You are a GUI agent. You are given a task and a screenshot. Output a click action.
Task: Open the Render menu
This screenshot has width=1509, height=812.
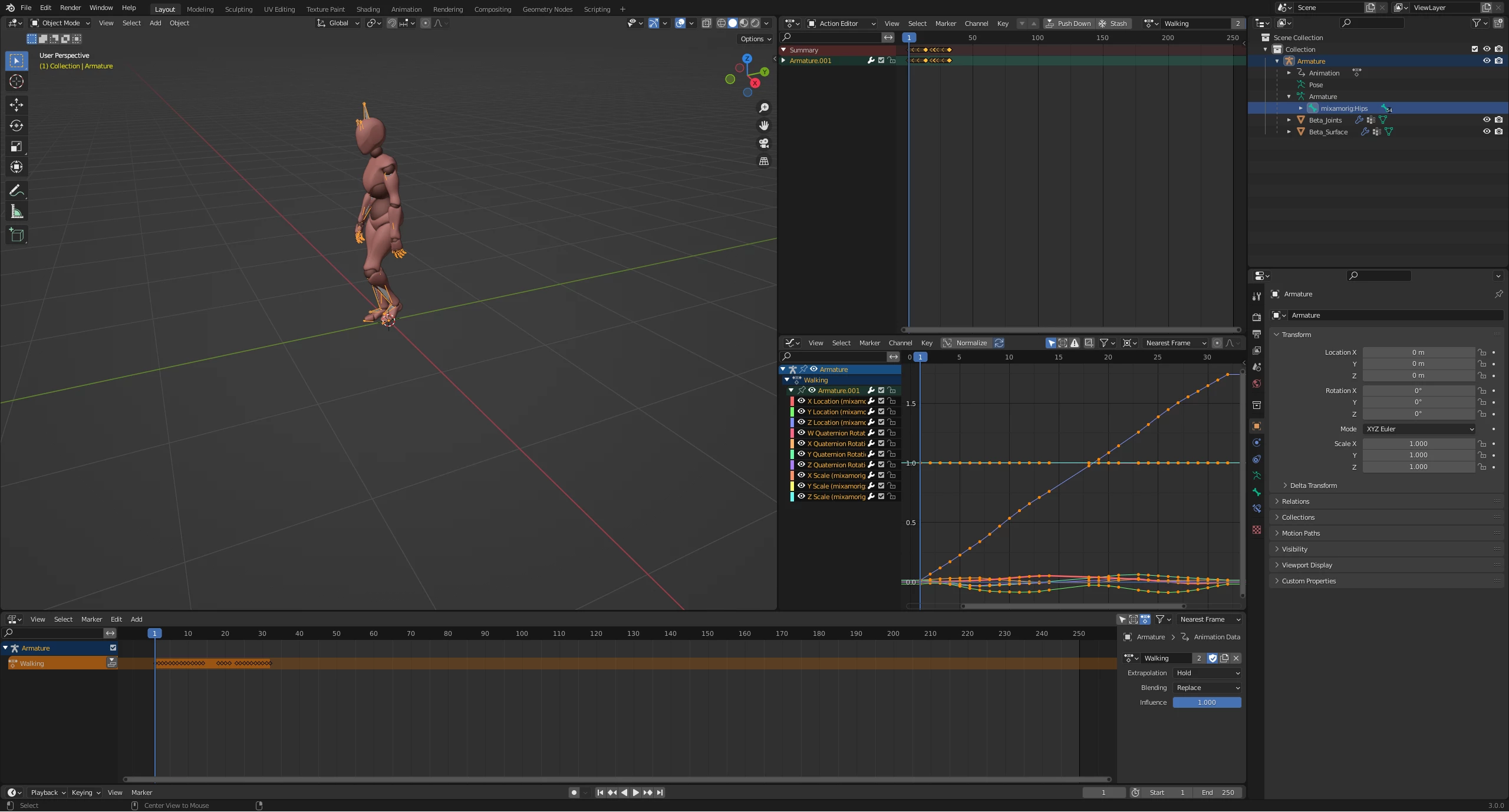click(70, 8)
